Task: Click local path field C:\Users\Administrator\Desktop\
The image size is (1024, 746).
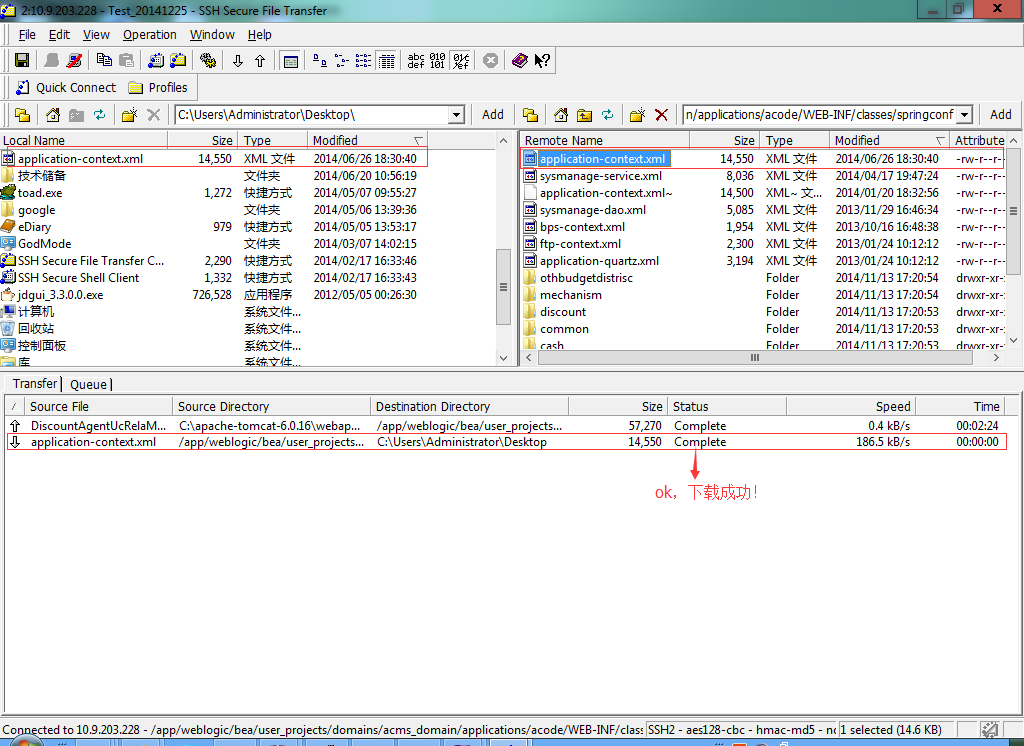Action: tap(312, 115)
